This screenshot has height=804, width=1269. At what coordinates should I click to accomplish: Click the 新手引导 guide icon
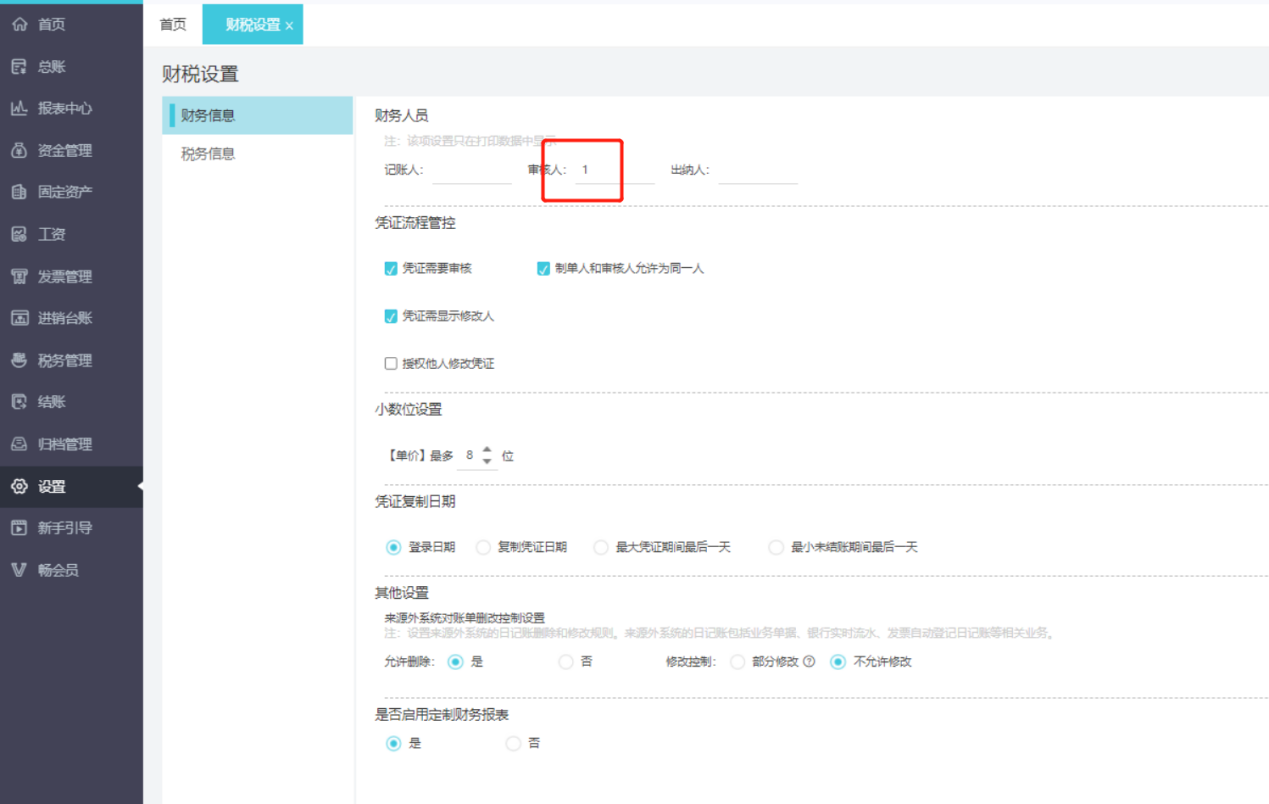coord(19,528)
